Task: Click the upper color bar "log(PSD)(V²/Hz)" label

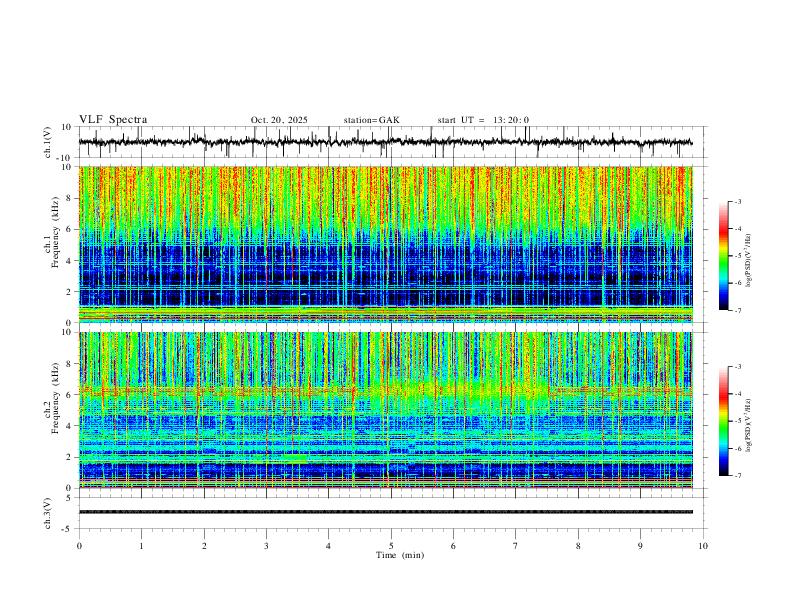Action: tap(749, 260)
